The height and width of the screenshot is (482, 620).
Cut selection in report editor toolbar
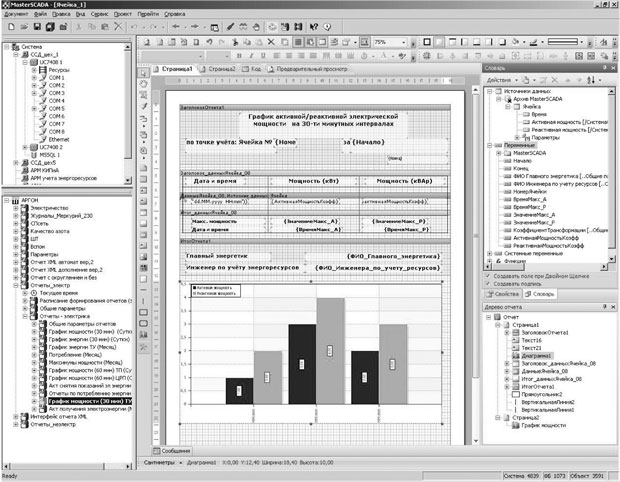pos(235,42)
